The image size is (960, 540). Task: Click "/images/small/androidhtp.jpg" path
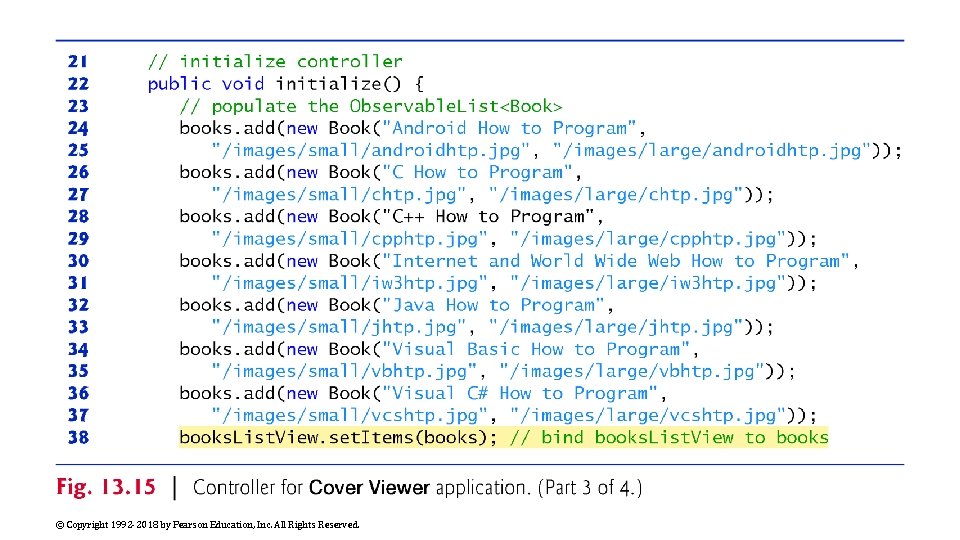370,150
